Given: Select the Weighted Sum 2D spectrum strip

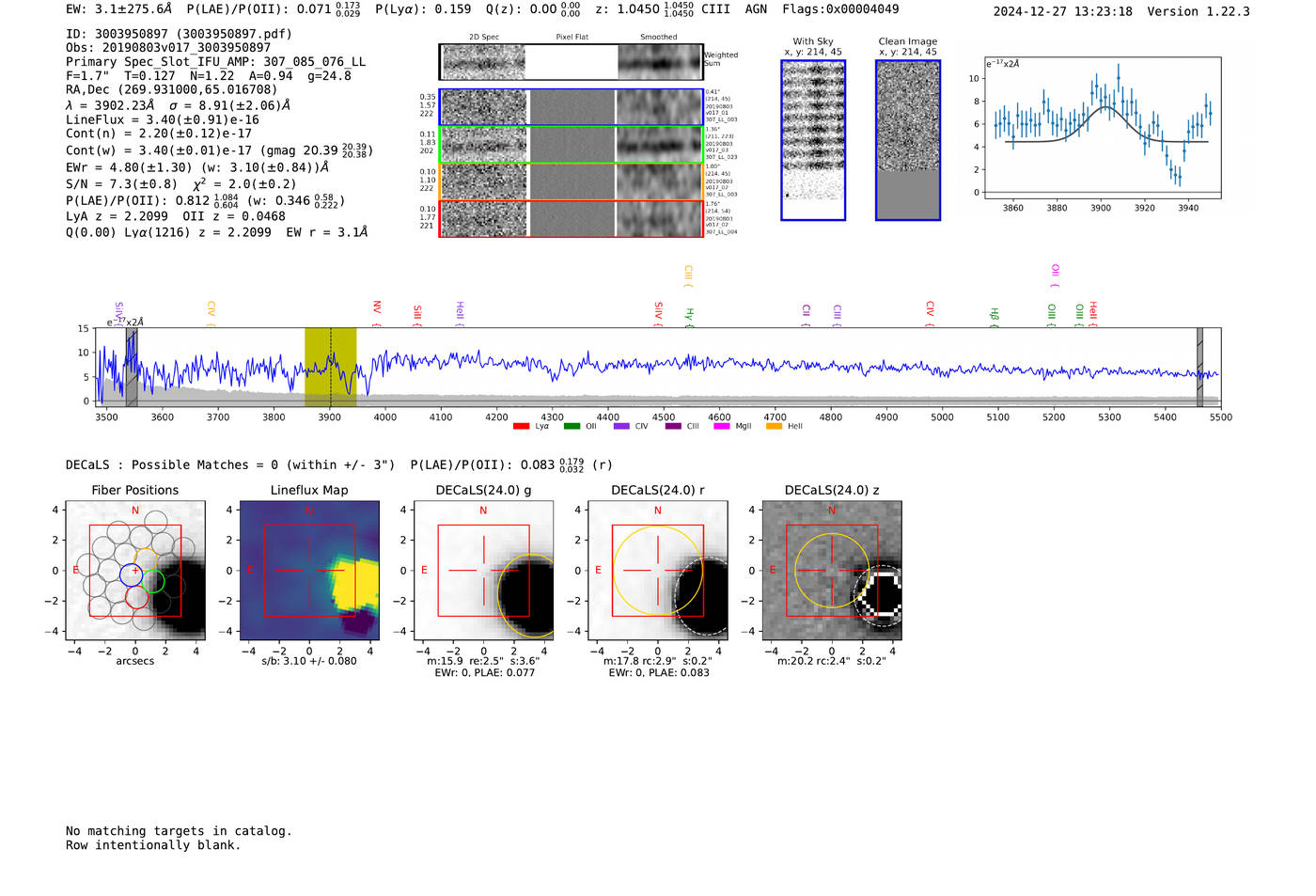Looking at the screenshot, I should click(x=571, y=62).
